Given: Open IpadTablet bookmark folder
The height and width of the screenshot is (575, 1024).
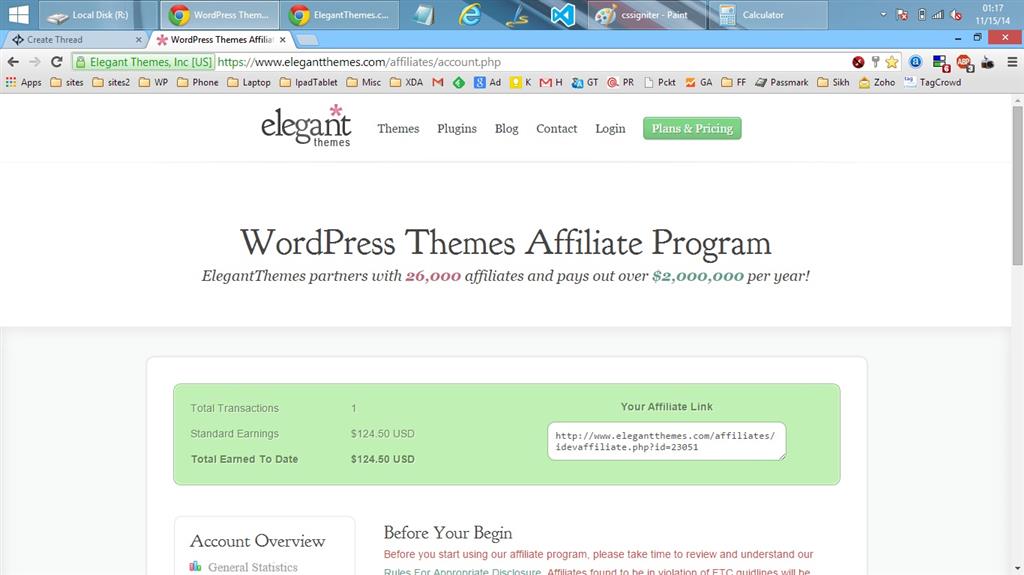Looking at the screenshot, I should [308, 82].
